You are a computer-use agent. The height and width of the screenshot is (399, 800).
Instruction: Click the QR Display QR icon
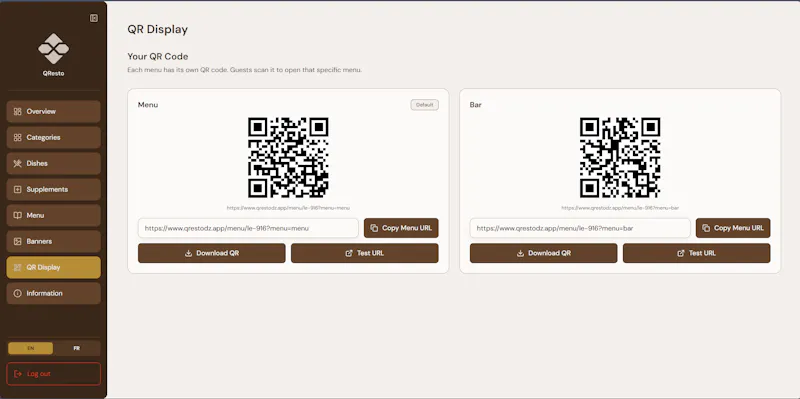click(x=17, y=267)
